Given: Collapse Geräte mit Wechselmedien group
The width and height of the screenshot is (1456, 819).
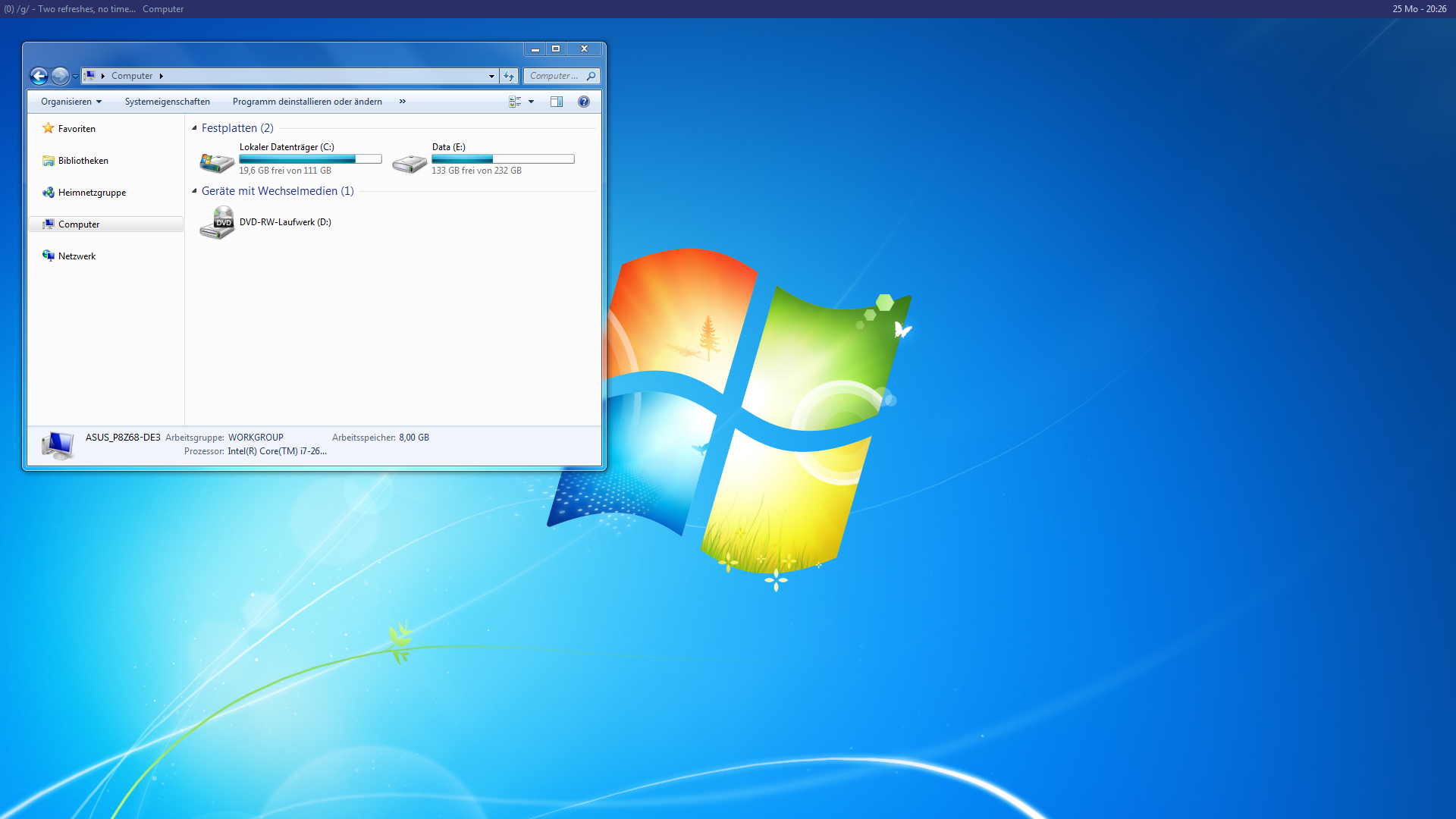Looking at the screenshot, I should [194, 191].
